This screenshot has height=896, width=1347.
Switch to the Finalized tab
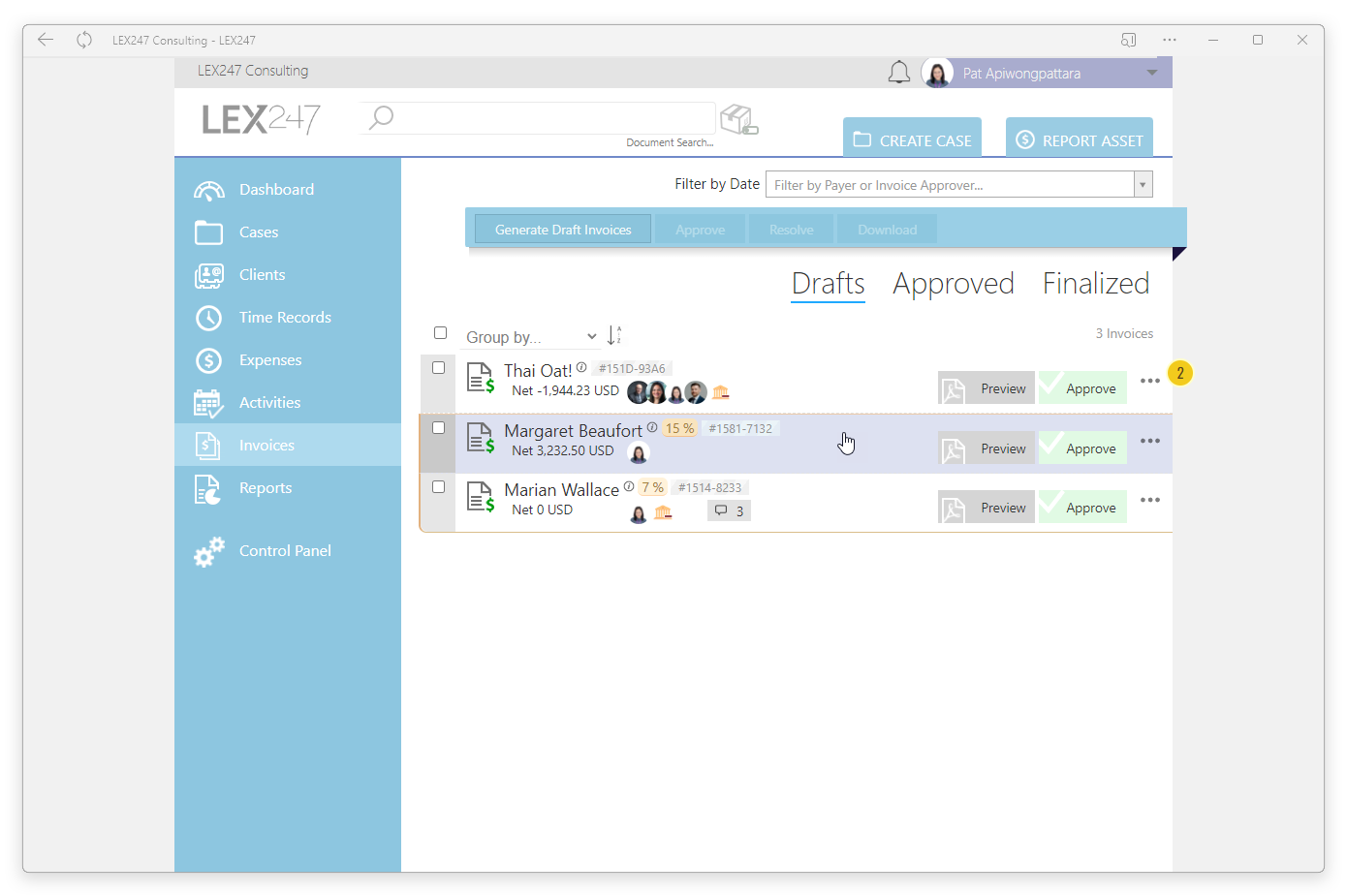click(1096, 284)
